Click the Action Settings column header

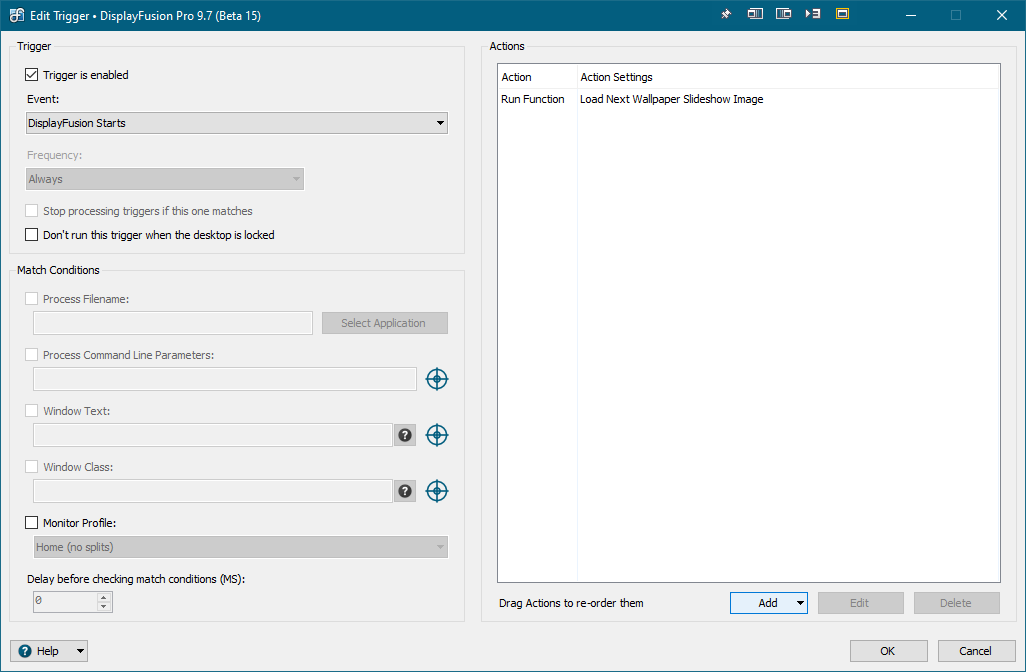[616, 77]
